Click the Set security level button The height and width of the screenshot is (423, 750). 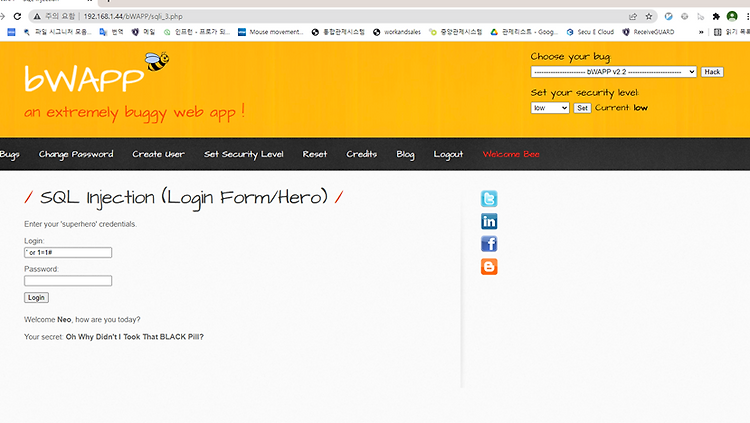[582, 108]
